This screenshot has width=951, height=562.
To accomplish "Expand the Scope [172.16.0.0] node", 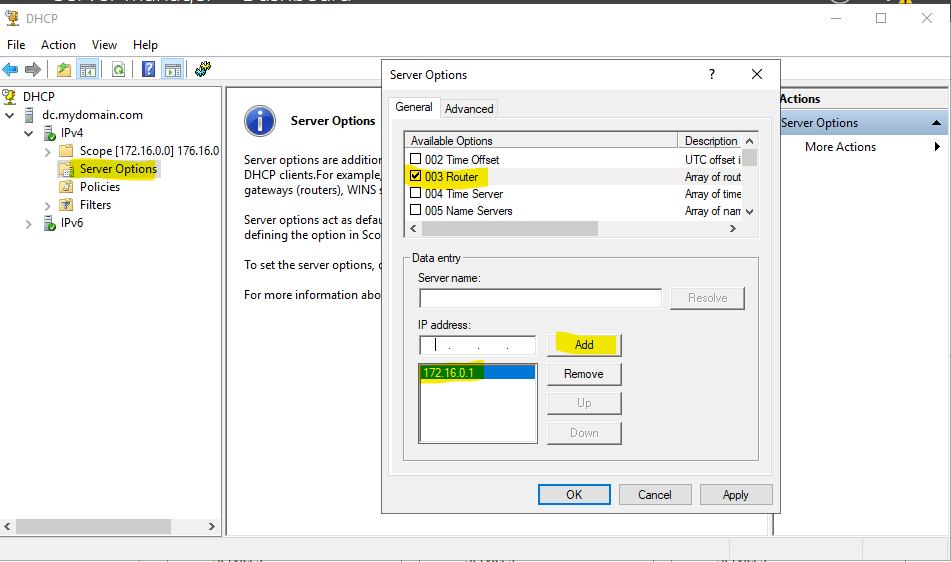I will [47, 151].
